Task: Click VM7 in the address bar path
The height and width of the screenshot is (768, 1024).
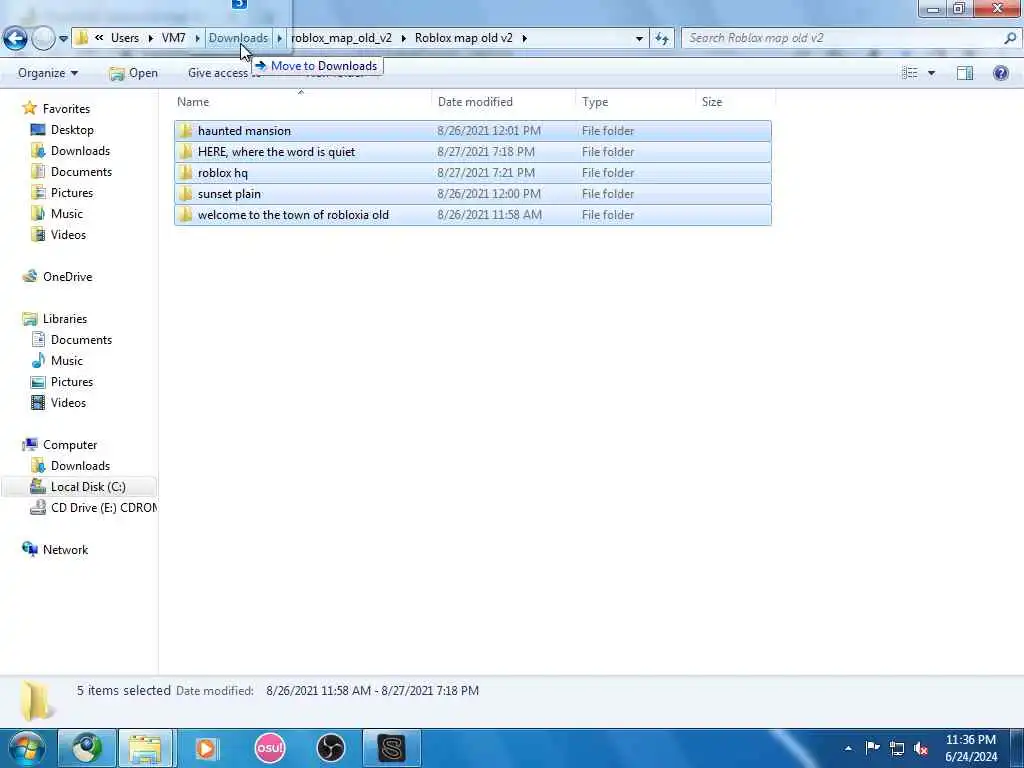Action: (x=174, y=38)
